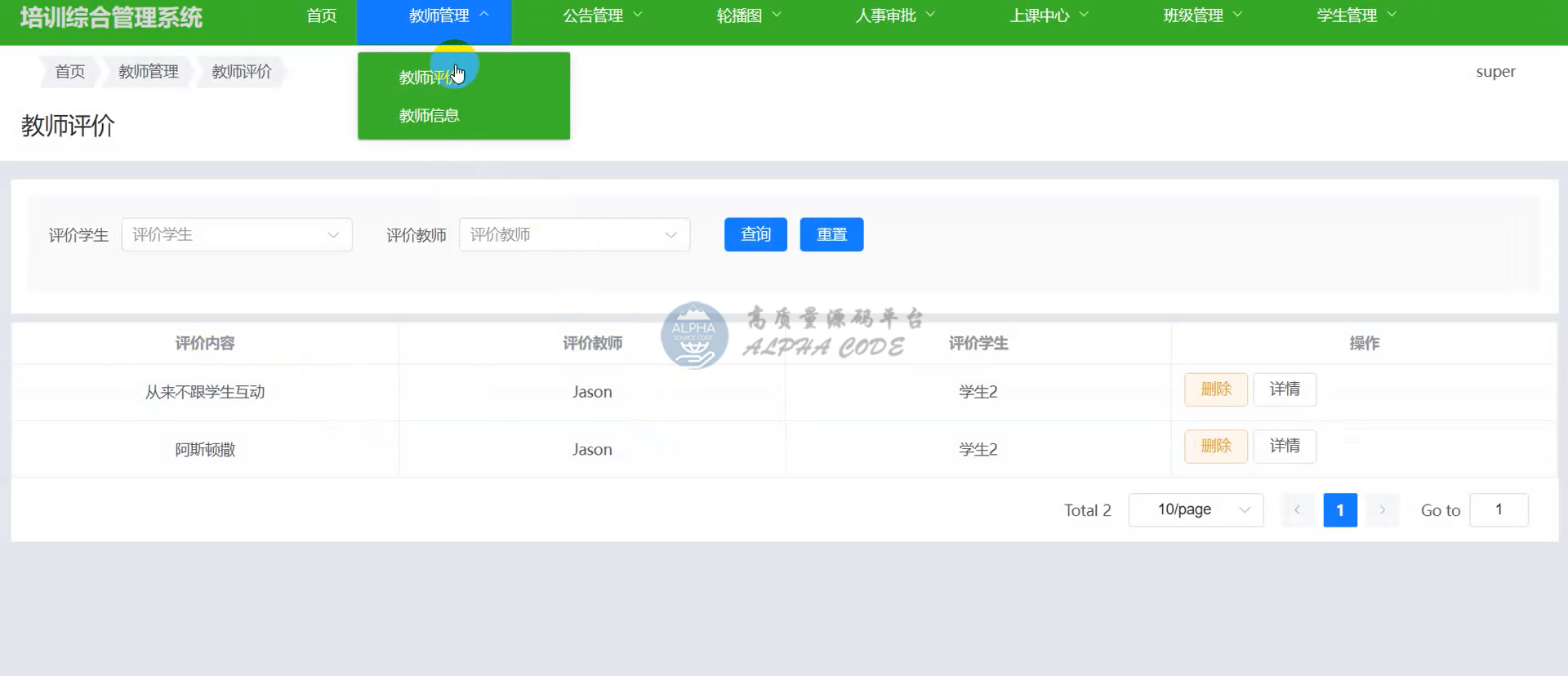Choose 教师评价 in the dropdown menu

point(426,78)
